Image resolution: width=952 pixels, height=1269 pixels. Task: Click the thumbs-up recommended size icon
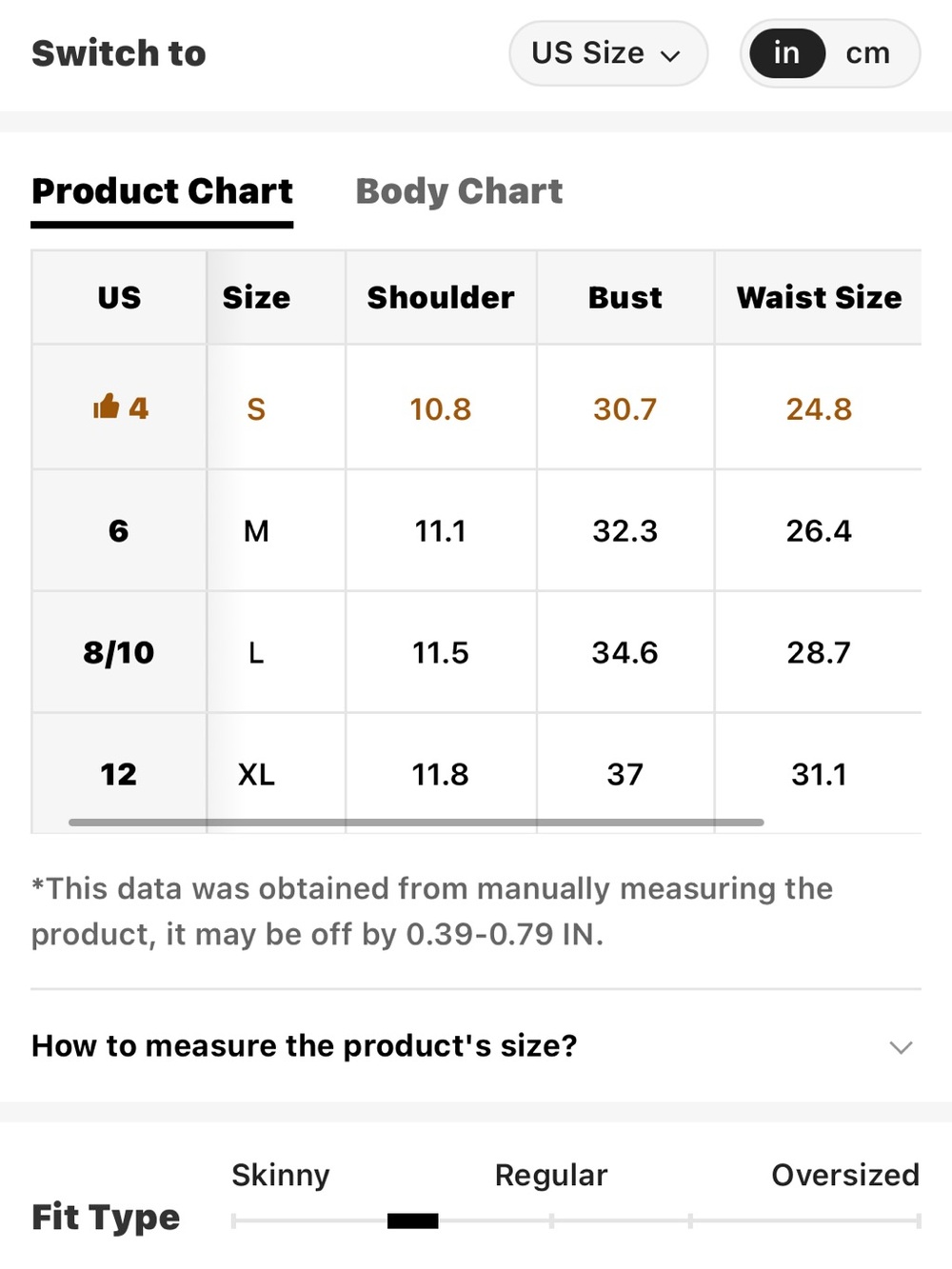tap(106, 406)
